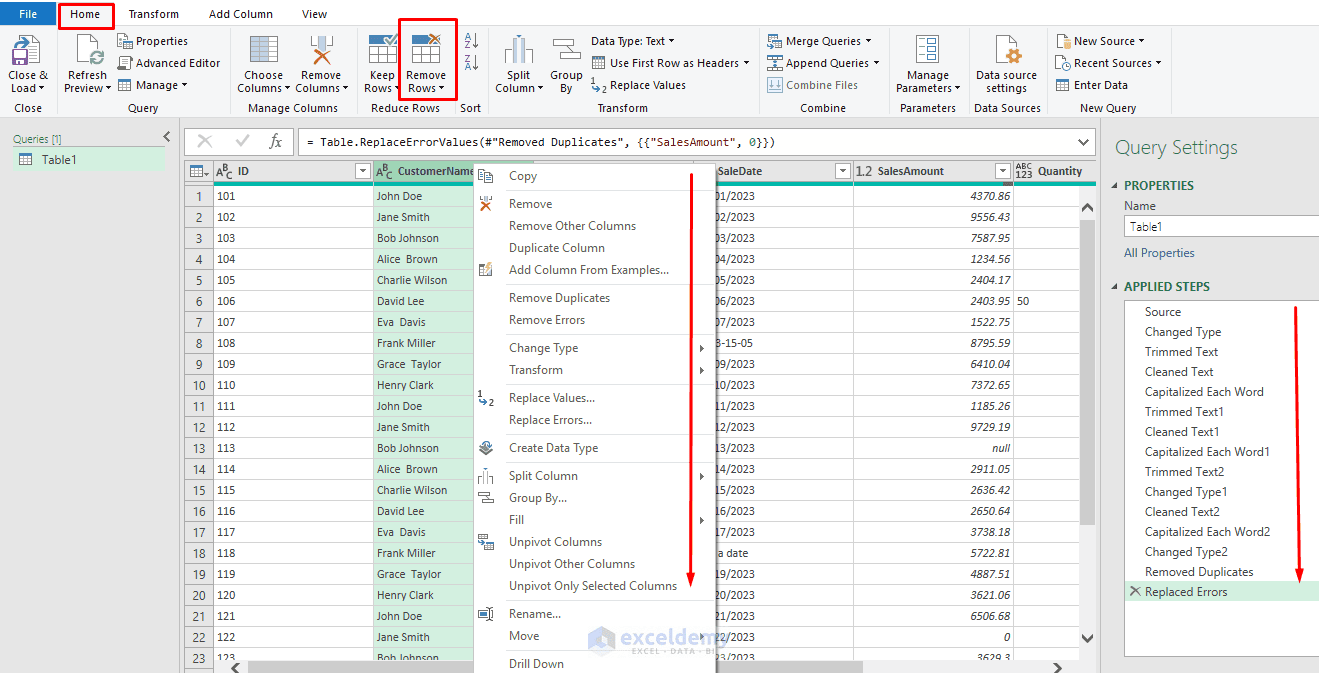Click the Remove Columns icon

pos(321,50)
